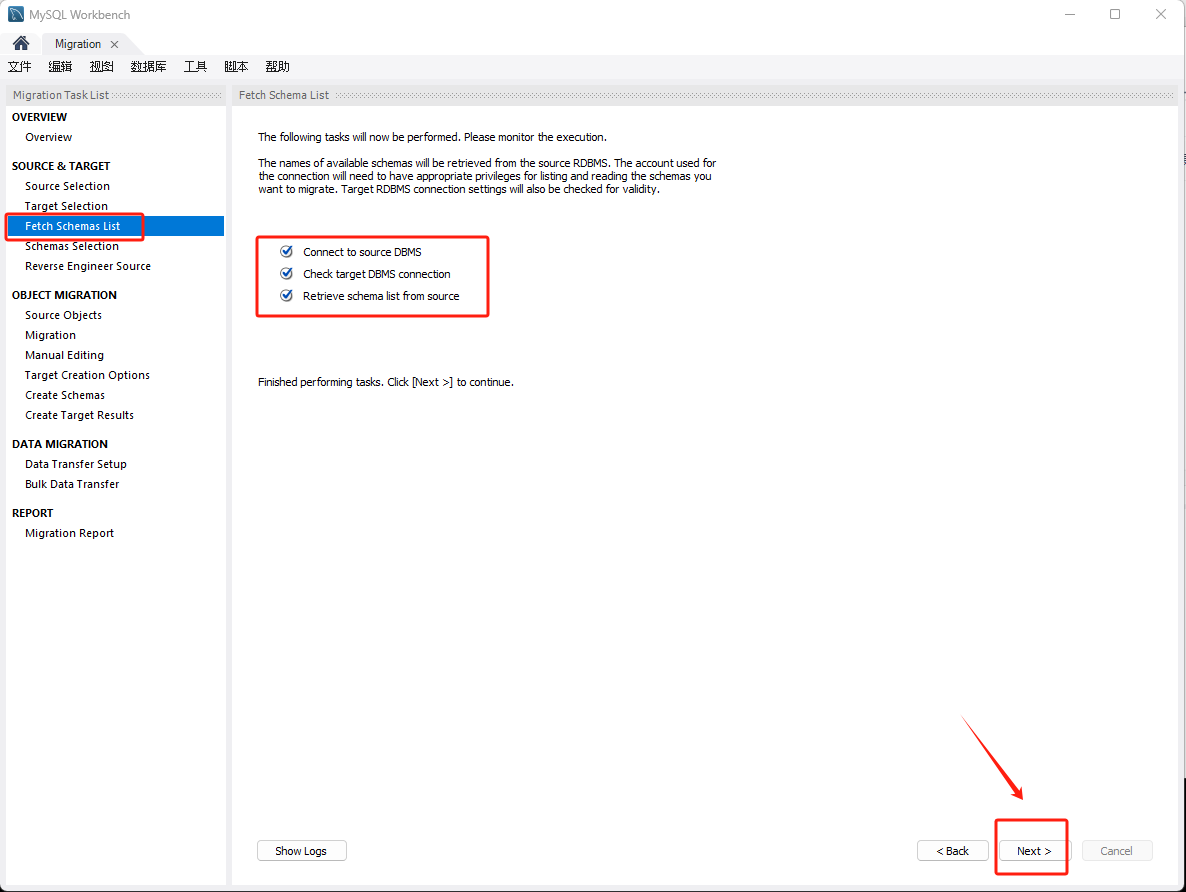Click the REPORT section heading
This screenshot has height=892, width=1186.
[x=33, y=513]
